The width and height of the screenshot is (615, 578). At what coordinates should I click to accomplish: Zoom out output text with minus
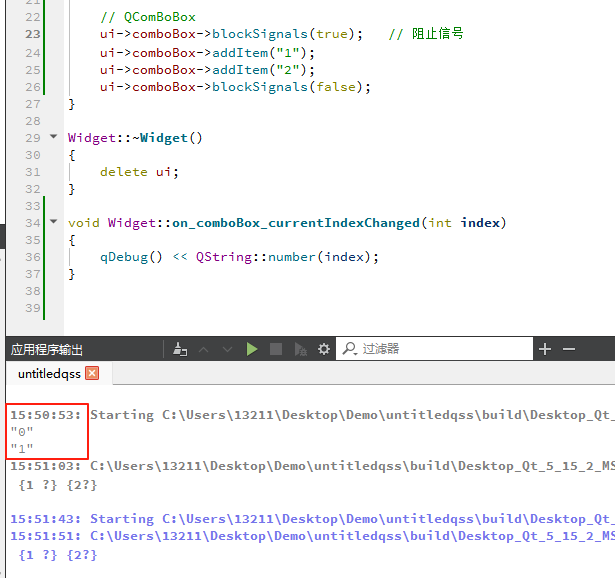[x=569, y=349]
